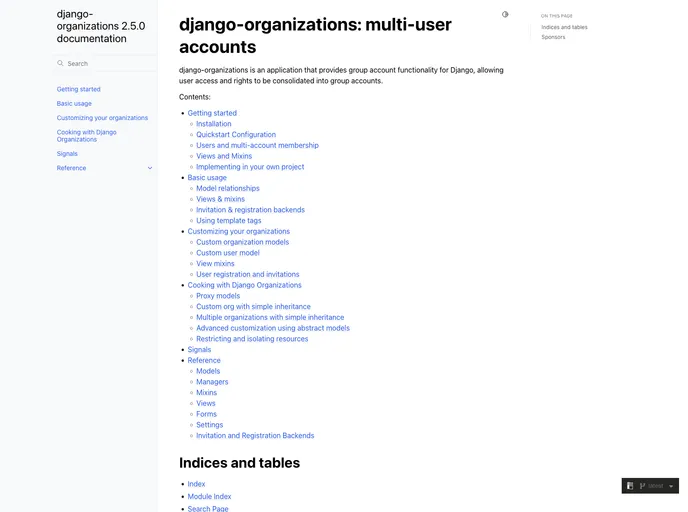Screen dimensions: 688x512
Task: Open Users and multi-account membership link
Action: coord(258,145)
